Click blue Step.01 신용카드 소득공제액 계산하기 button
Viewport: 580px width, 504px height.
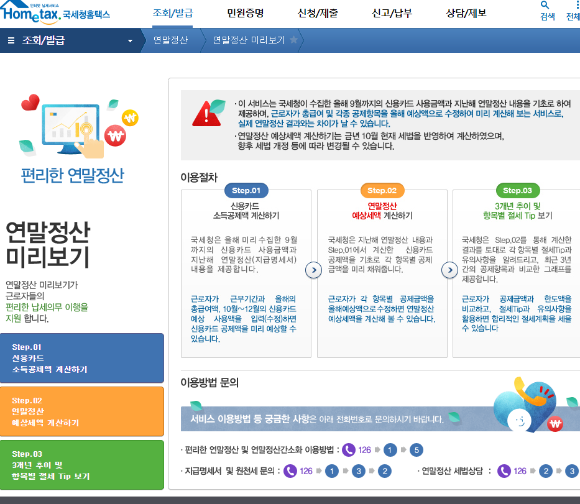click(x=82, y=358)
